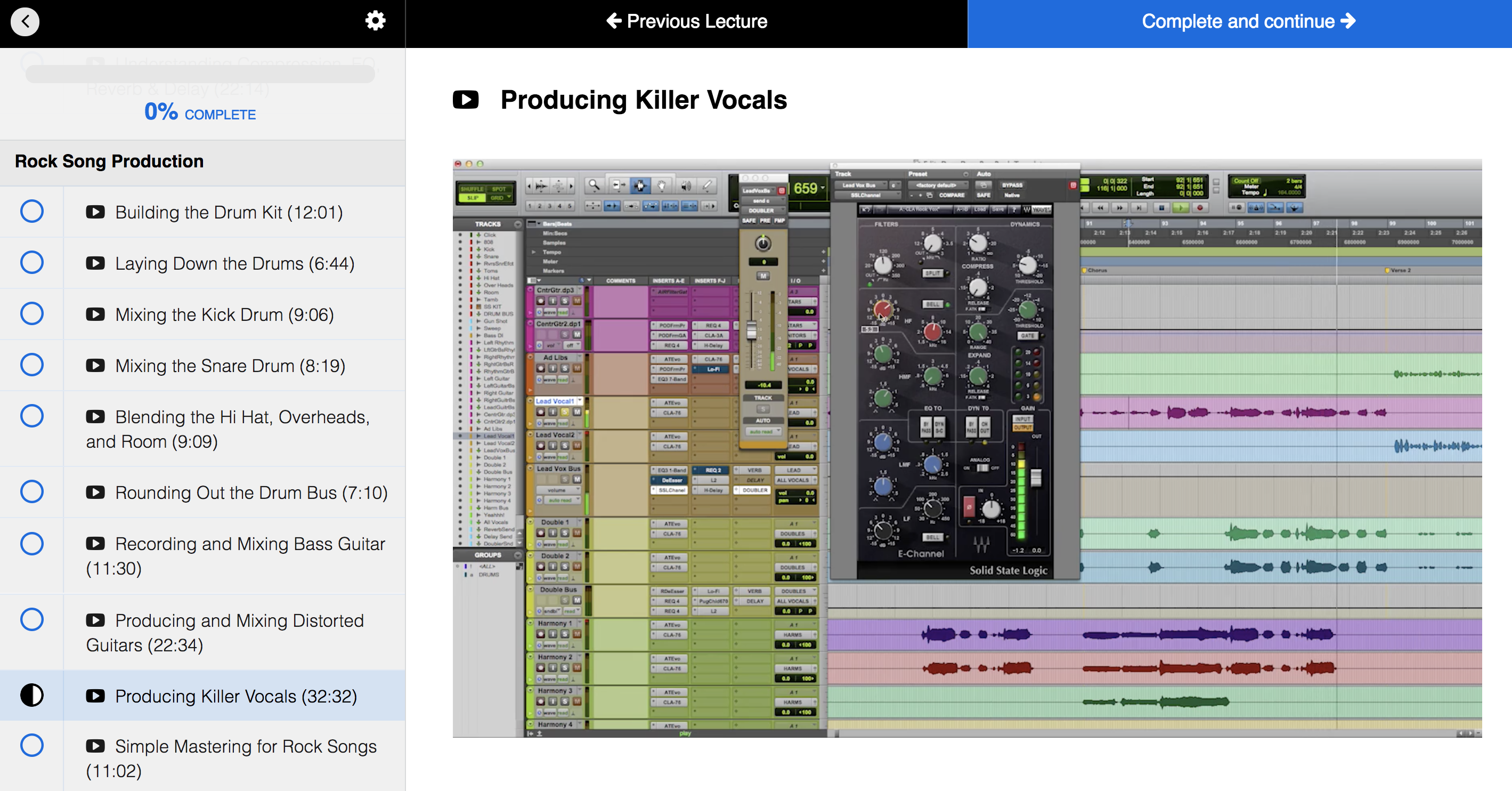Screen dimensions: 1512x791
Task: Open the volume view dropdown on Lead Vox Bus
Action: (558, 490)
